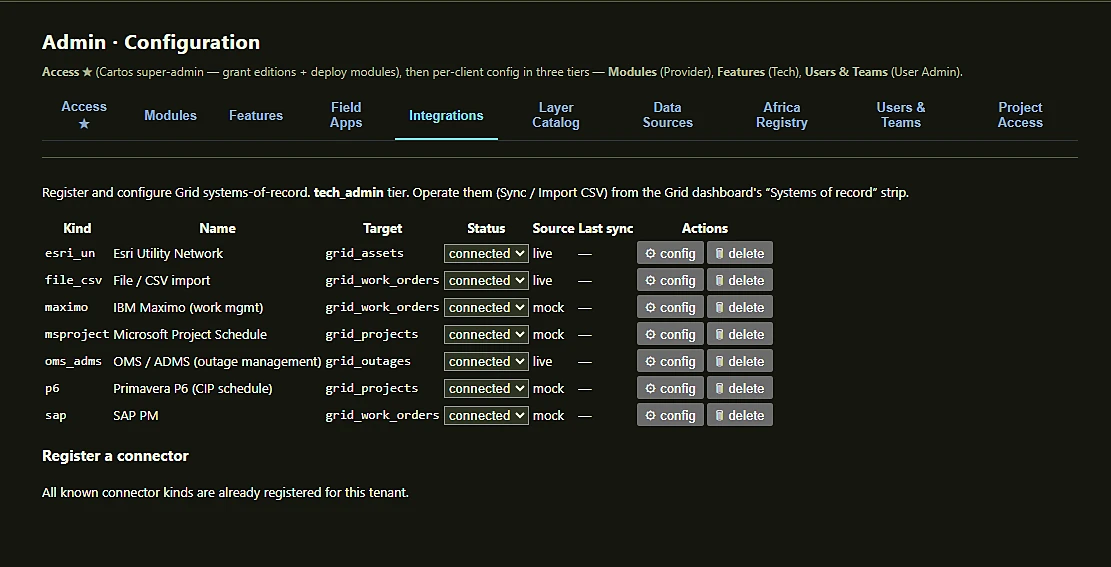Open config for Primavera P6 connector
The image size is (1111, 567).
click(670, 388)
